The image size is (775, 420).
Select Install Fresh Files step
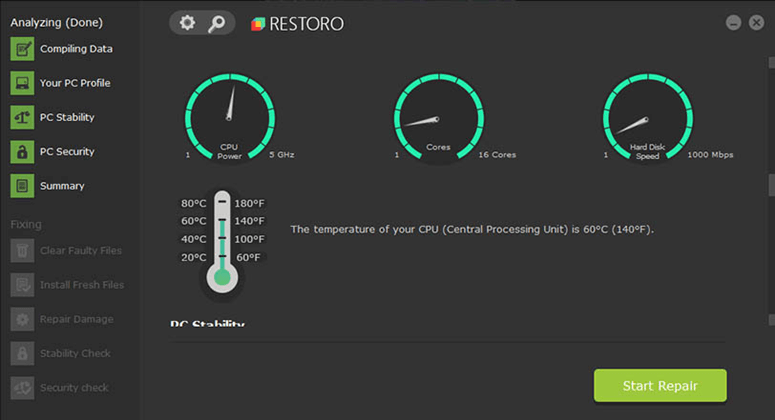(x=82, y=285)
